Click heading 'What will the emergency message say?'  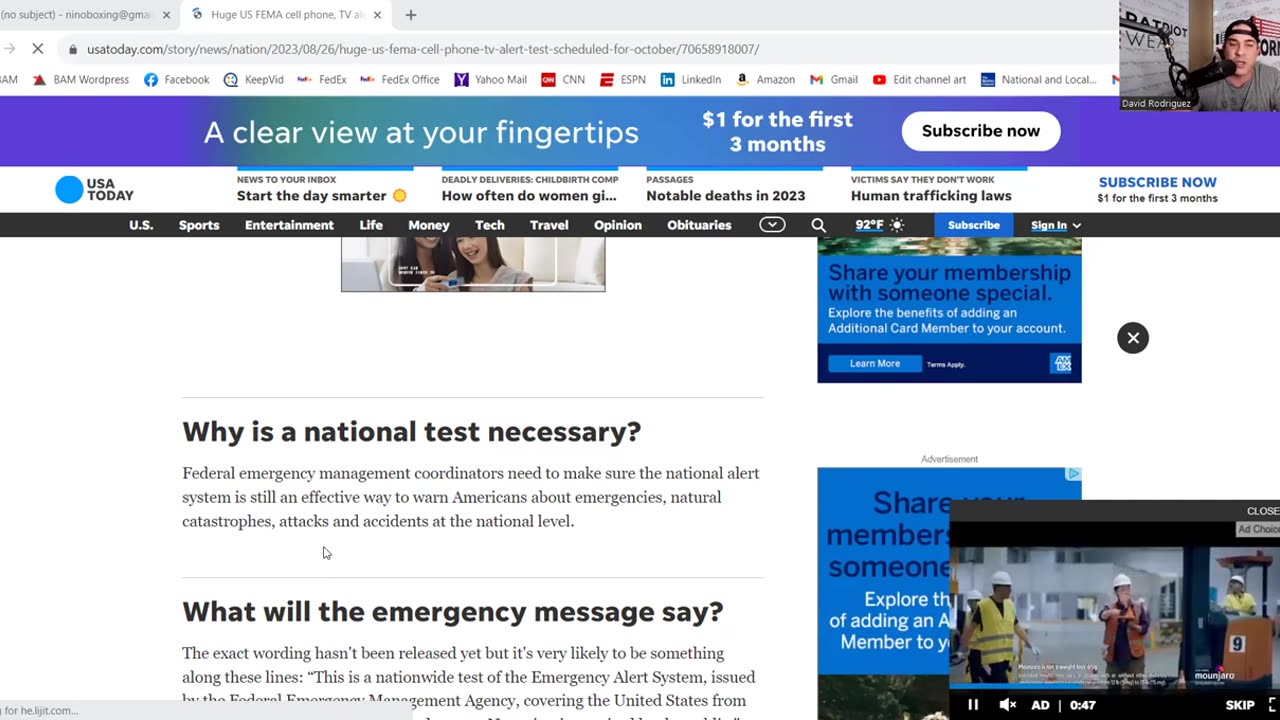point(452,612)
